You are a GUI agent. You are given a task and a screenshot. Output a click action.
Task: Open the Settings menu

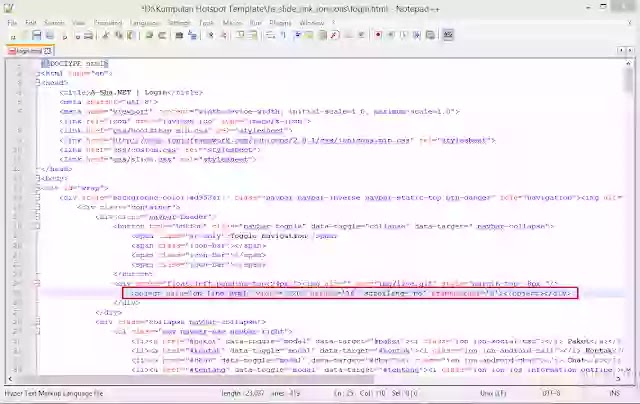tap(179, 23)
